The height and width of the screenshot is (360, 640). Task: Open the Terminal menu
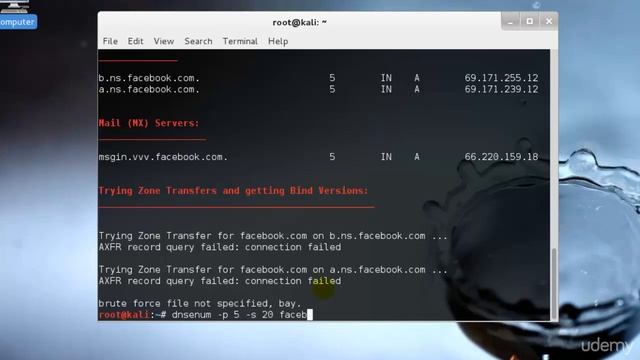pyautogui.click(x=240, y=41)
